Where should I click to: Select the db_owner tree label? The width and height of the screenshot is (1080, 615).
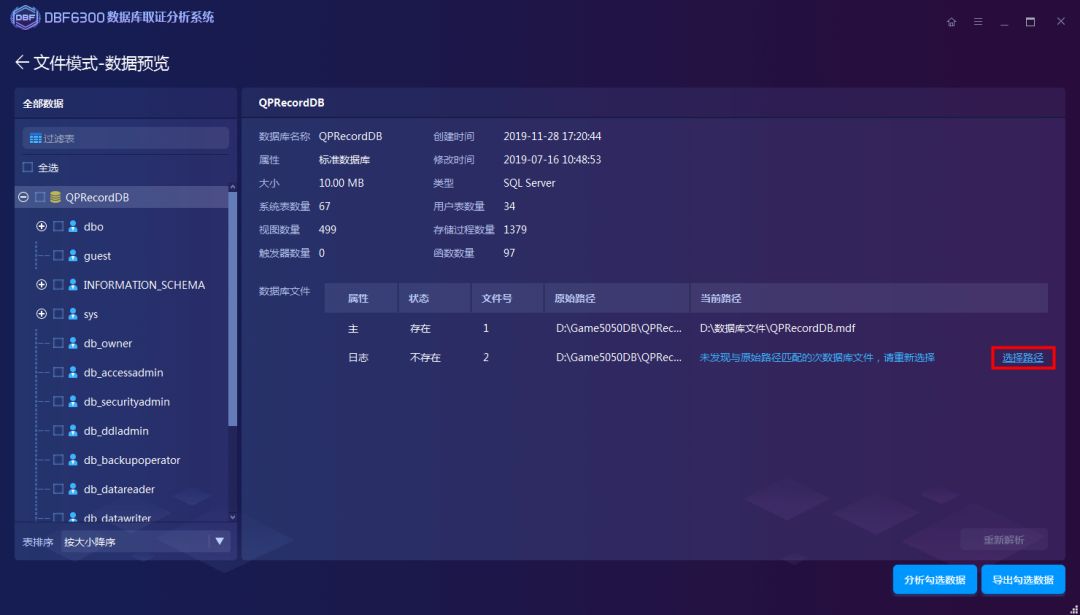click(x=108, y=344)
